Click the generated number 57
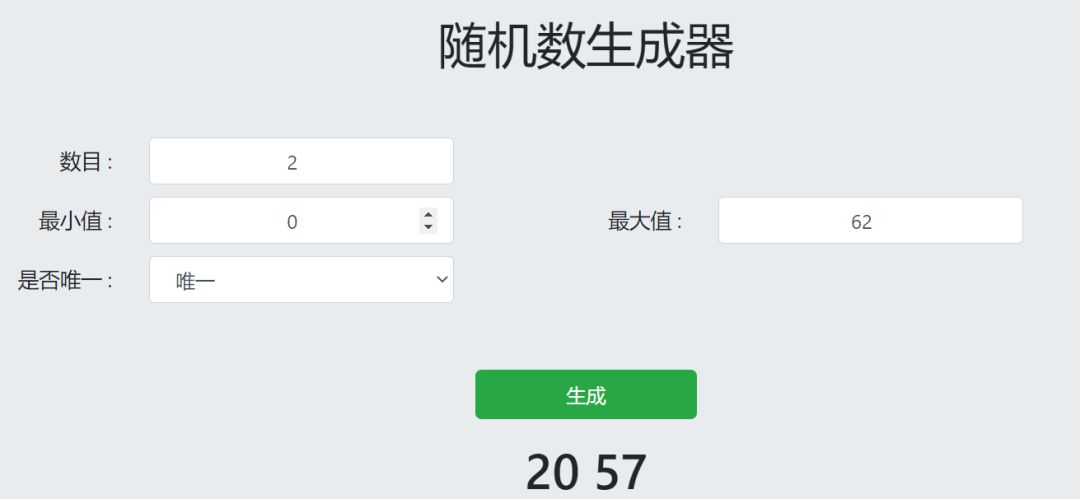Viewport: 1080px width, 499px height. pos(621,472)
